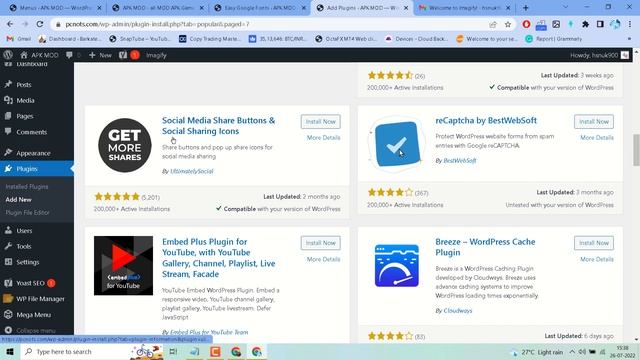This screenshot has height=360, width=640.
Task: Open the Report | Grammarly bookmark
Action: pyautogui.click(x=554, y=39)
